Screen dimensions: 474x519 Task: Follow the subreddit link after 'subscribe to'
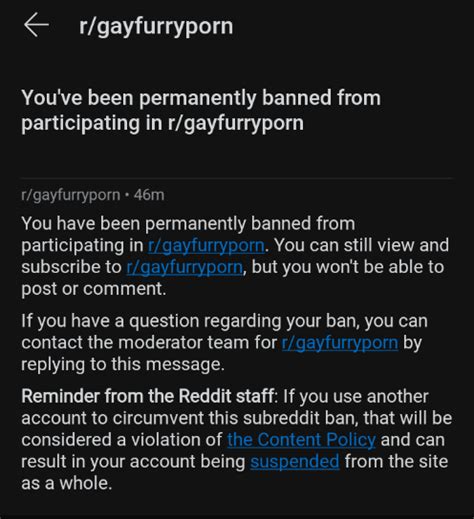[185, 267]
